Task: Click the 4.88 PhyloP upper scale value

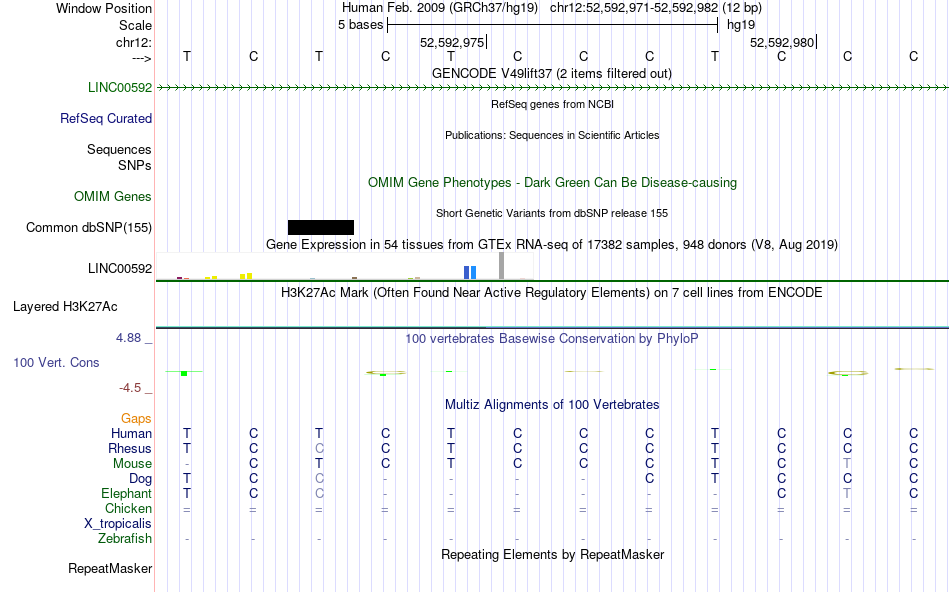Action: [x=128, y=338]
